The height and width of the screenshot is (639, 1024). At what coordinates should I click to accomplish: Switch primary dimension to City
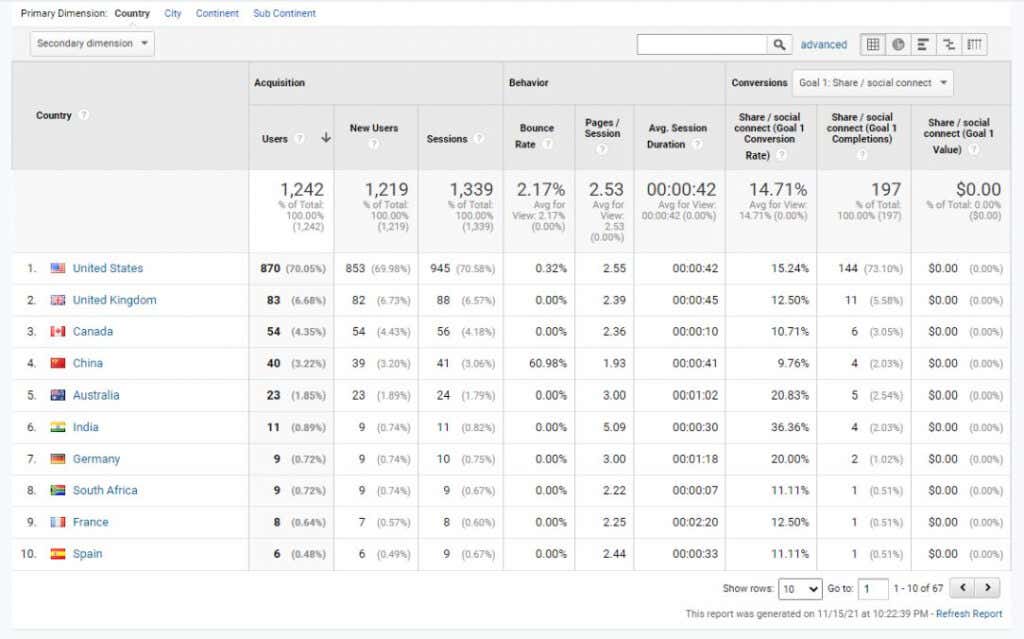(172, 13)
